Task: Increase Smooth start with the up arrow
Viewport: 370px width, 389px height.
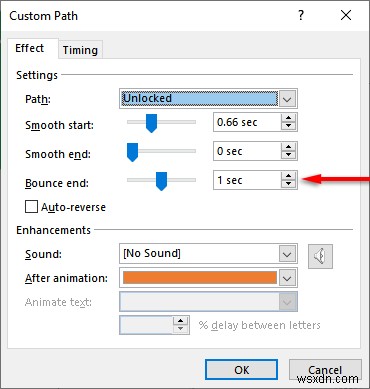Action: [x=288, y=118]
